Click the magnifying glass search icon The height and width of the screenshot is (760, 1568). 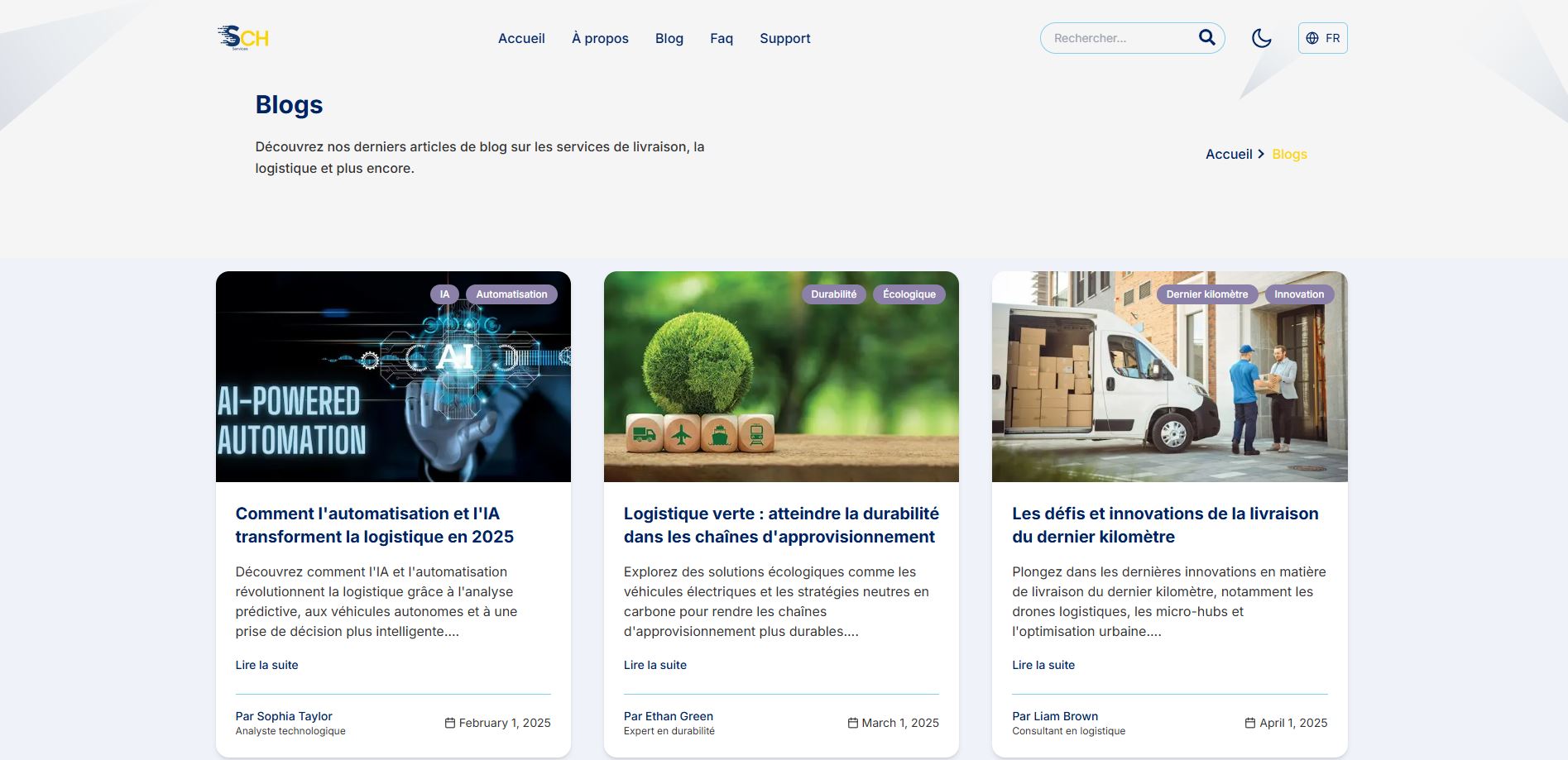[x=1207, y=37]
